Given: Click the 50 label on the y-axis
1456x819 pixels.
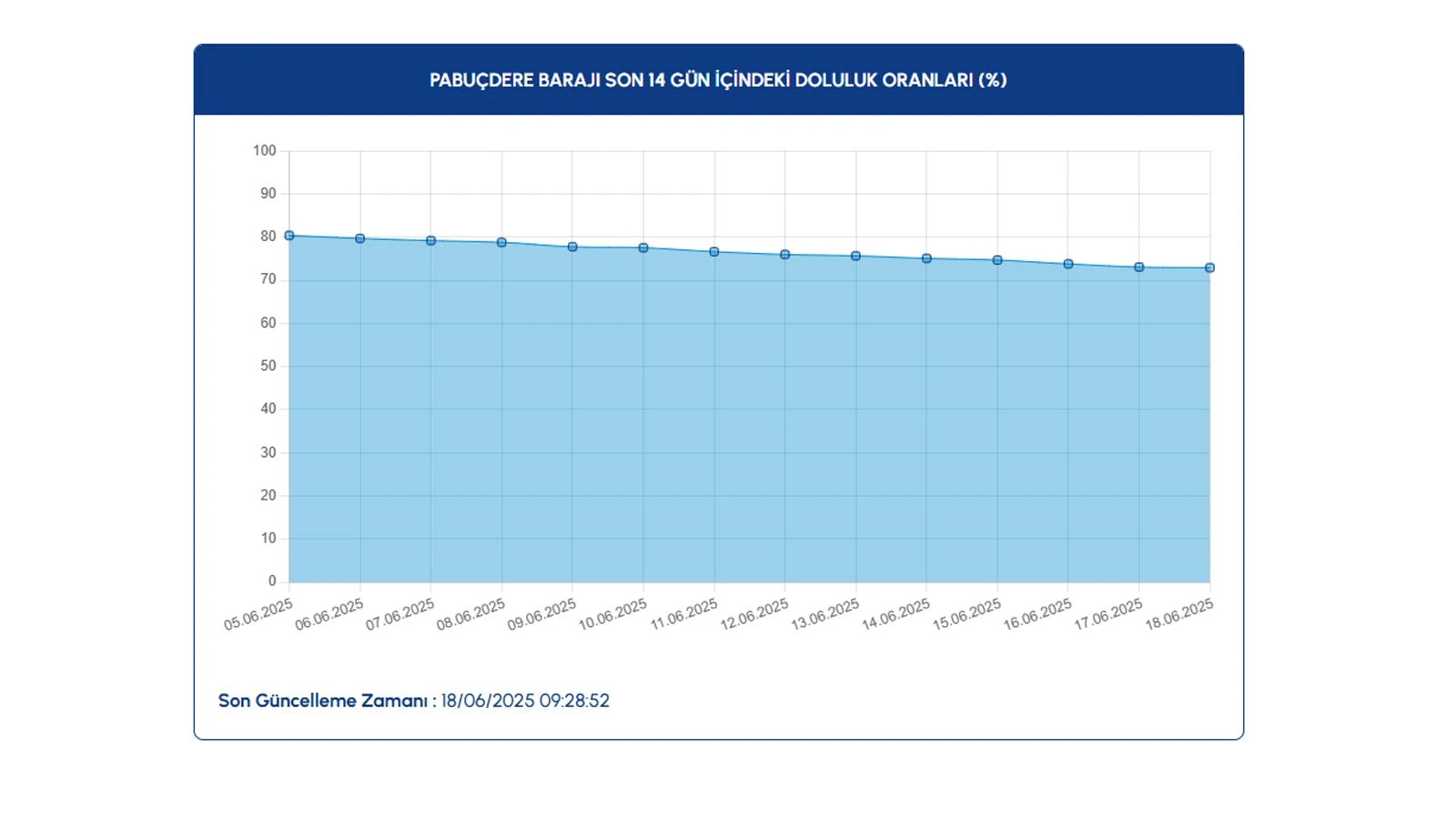Looking at the screenshot, I should pos(268,366).
